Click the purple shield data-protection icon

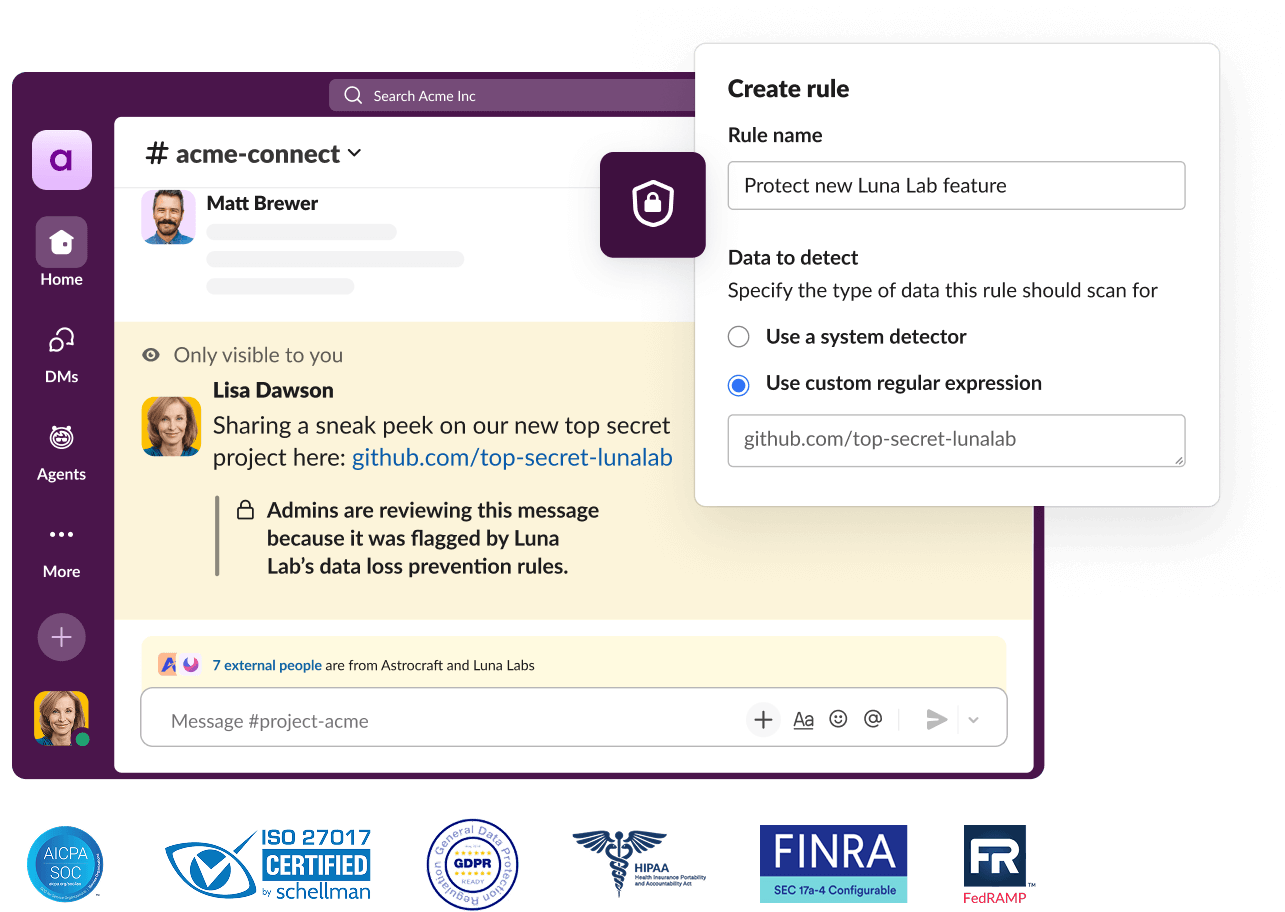click(x=652, y=204)
